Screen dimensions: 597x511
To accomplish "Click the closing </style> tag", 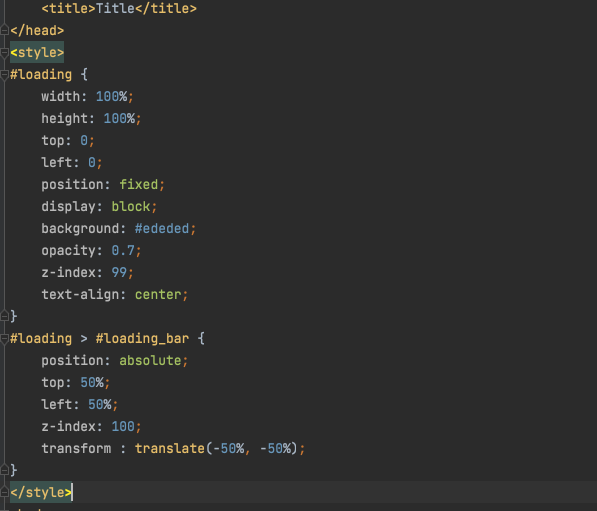I will 41,492.
